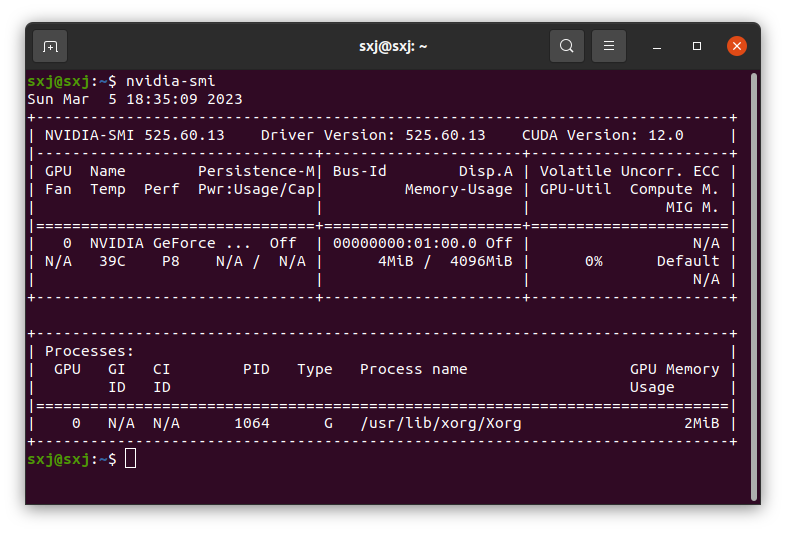Click the 'Default' compute mode value
This screenshot has height=533, width=786.
[x=688, y=262]
